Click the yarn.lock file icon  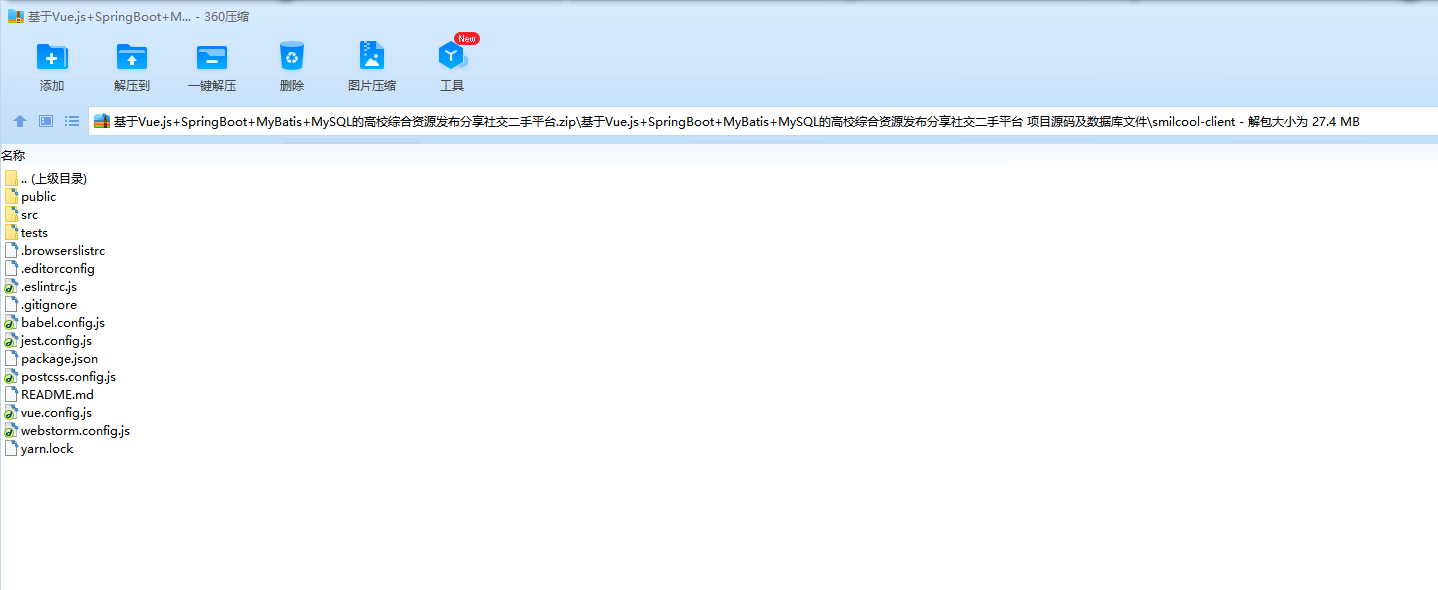11,448
